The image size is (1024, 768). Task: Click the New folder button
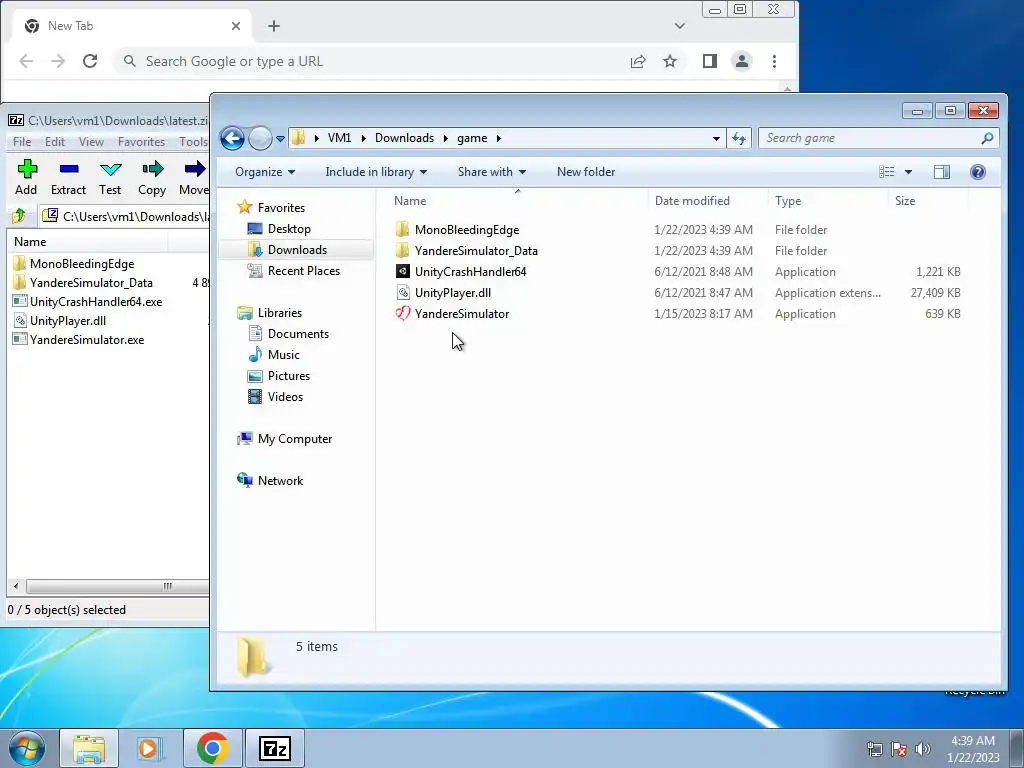pyautogui.click(x=586, y=172)
